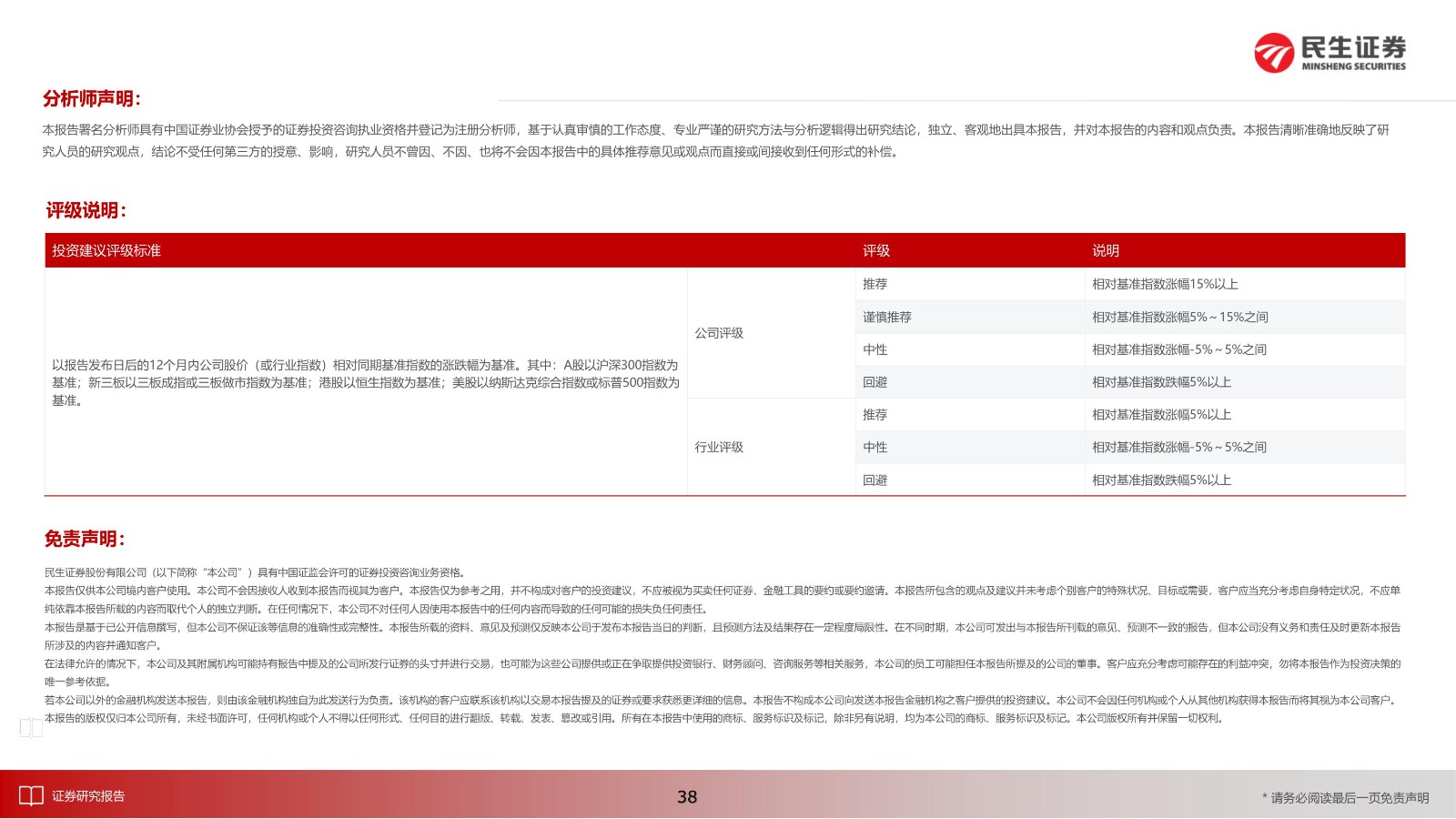Click the paragraph starting 本报告署名分析师

(716, 141)
